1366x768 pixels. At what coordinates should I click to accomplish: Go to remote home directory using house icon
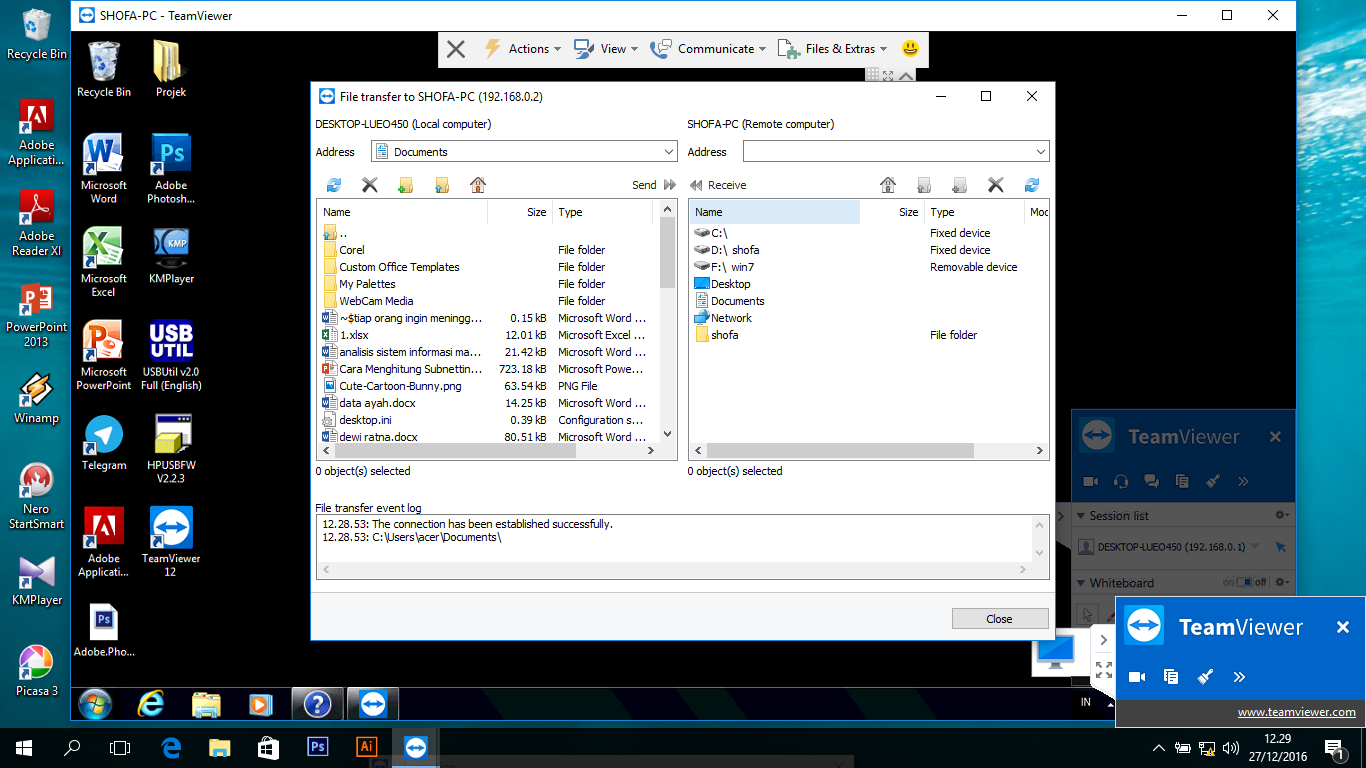(x=887, y=185)
